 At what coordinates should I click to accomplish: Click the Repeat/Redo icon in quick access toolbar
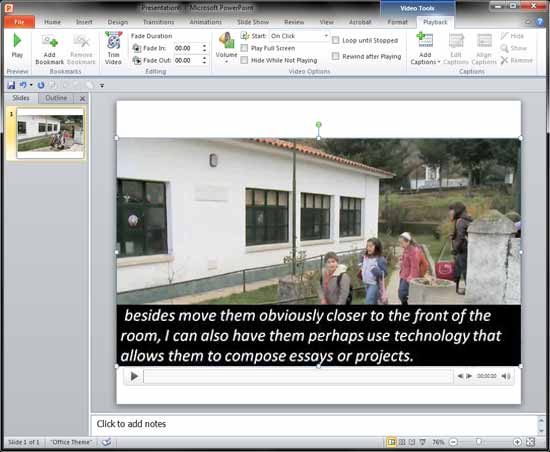tap(41, 85)
